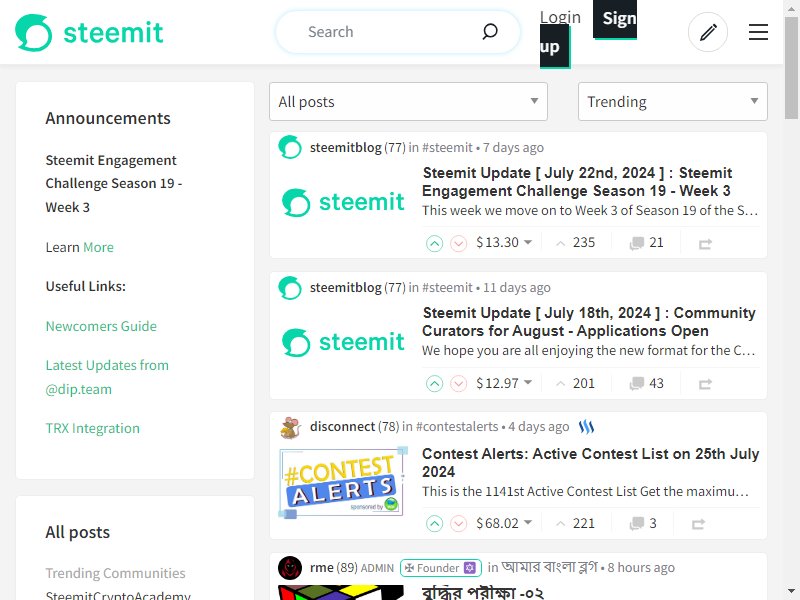
Task: Click the আমার বাংলা ব্লগ community link
Action: point(549,567)
